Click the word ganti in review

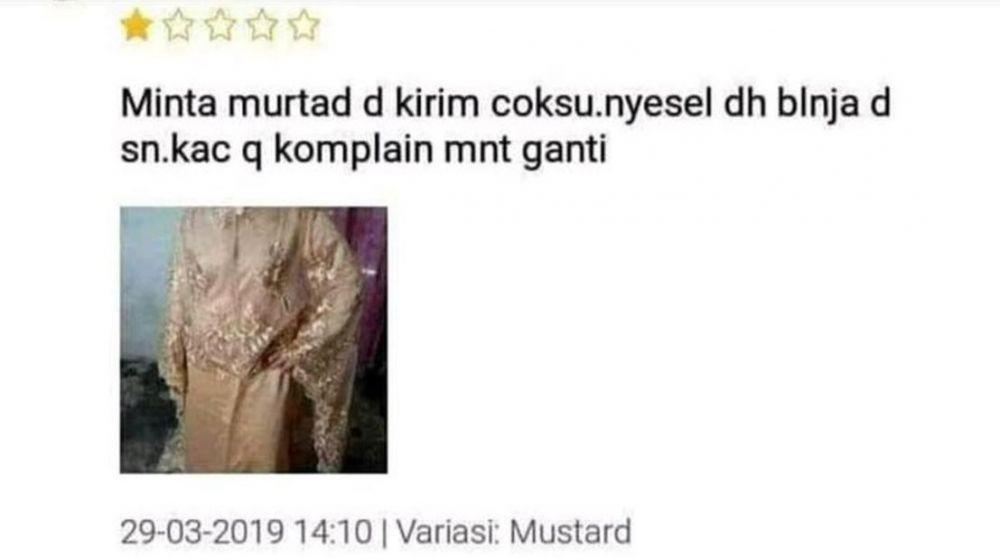[x=564, y=153]
